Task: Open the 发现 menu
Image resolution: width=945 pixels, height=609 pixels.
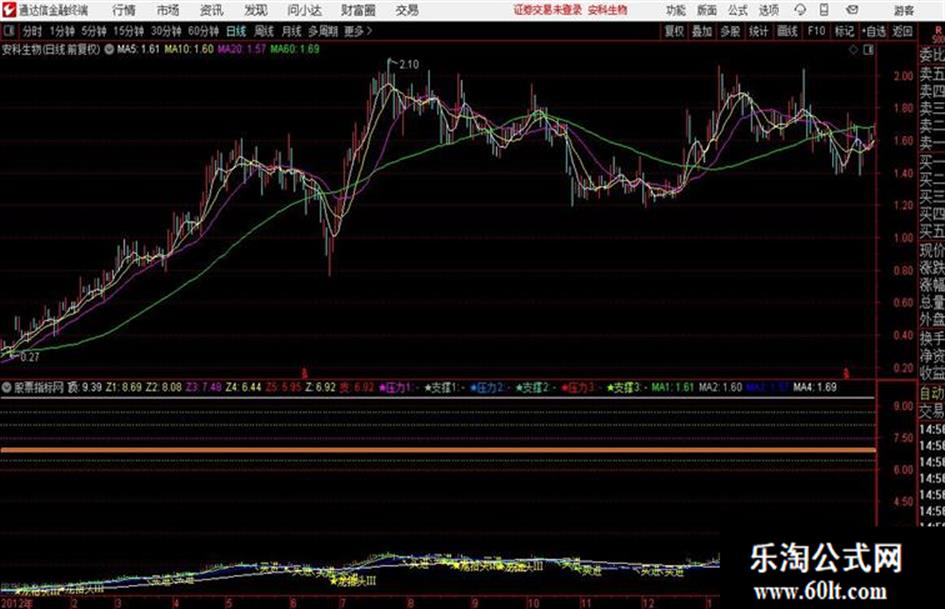Action: [x=256, y=10]
